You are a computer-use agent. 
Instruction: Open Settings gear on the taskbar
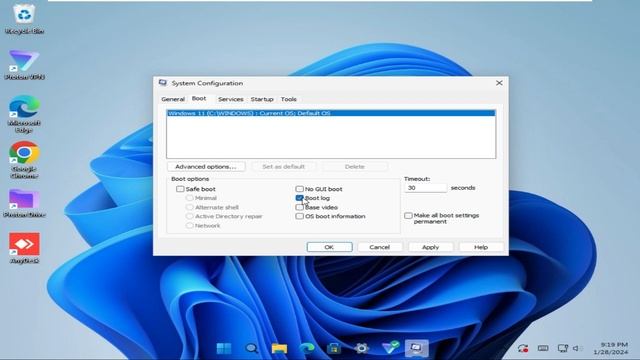pos(361,348)
